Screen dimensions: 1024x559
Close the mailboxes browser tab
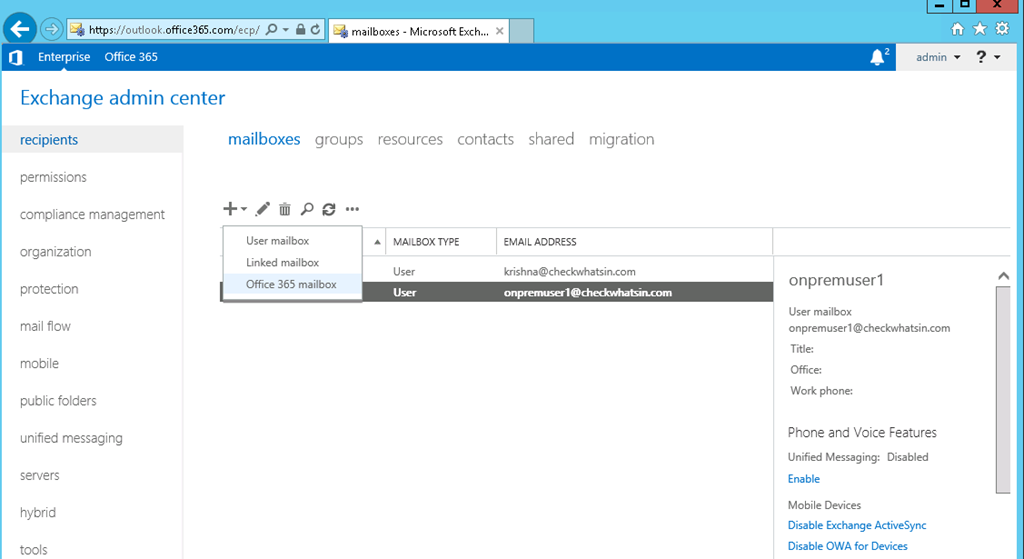tap(500, 31)
